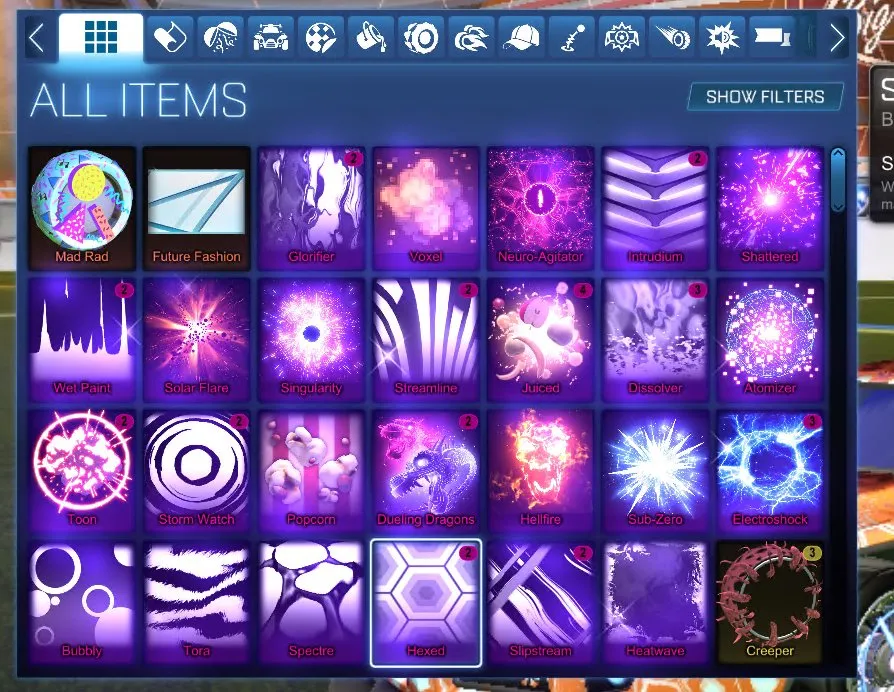Select the toppers cap icon
The image size is (894, 692).
pos(522,37)
